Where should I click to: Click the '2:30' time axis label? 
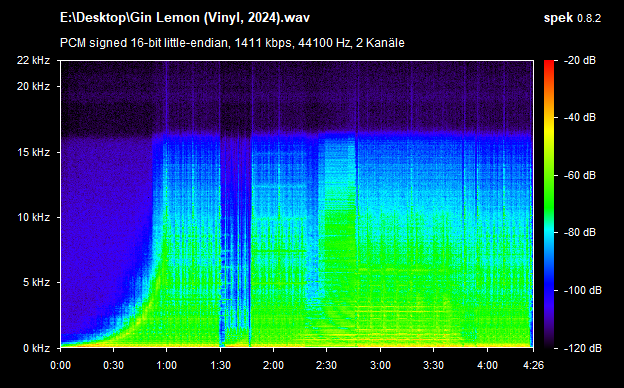[327, 365]
